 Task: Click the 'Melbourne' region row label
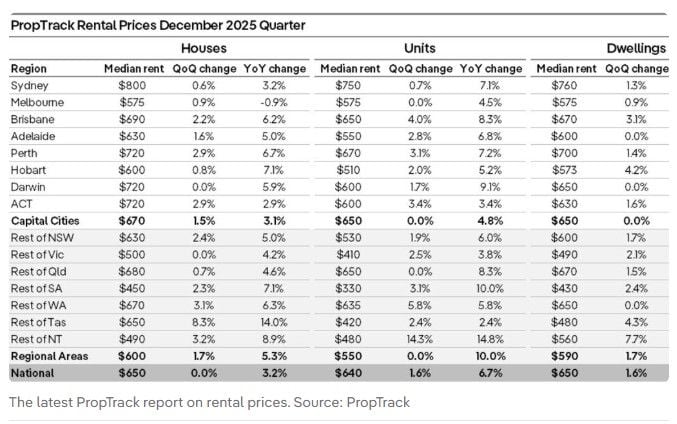pos(37,102)
